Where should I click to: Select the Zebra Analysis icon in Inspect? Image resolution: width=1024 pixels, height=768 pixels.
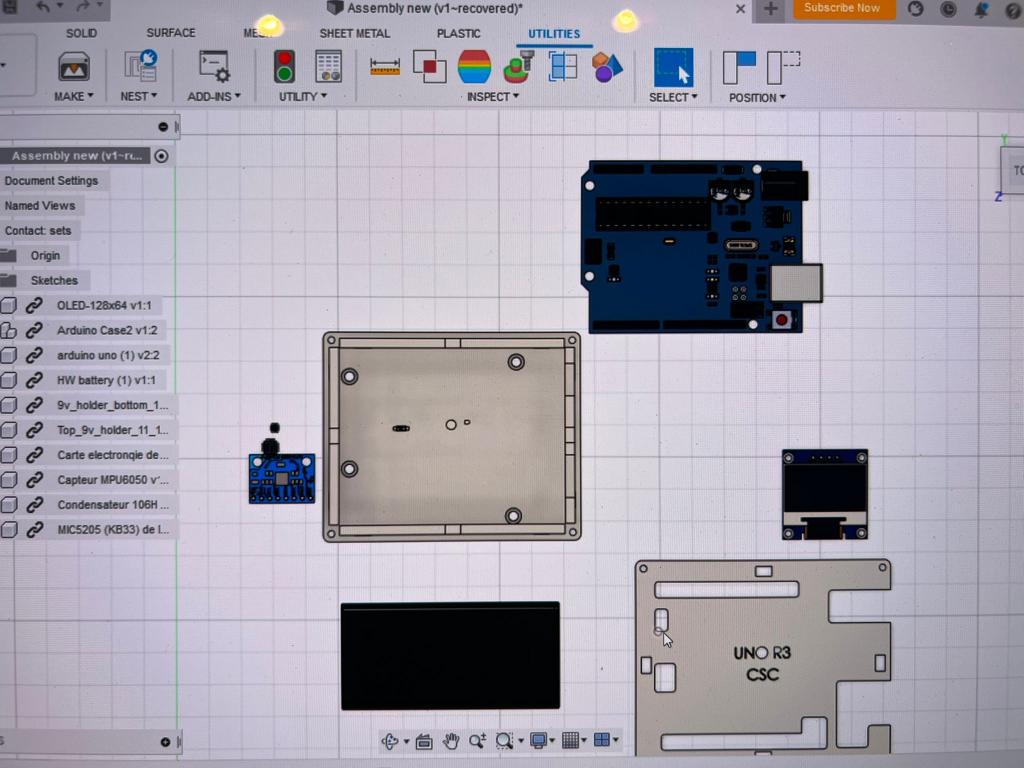(474, 66)
